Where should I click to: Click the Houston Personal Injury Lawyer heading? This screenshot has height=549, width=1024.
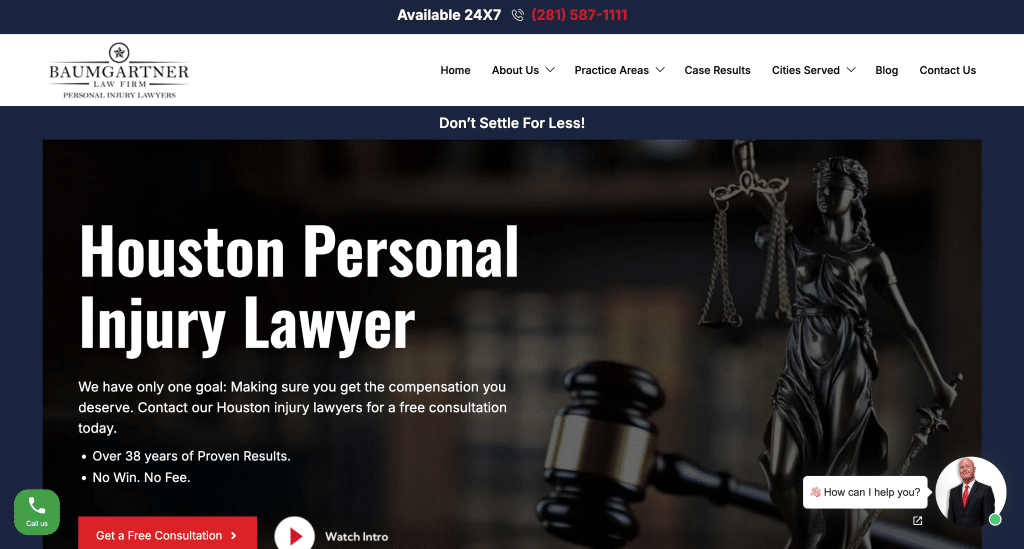click(x=299, y=288)
